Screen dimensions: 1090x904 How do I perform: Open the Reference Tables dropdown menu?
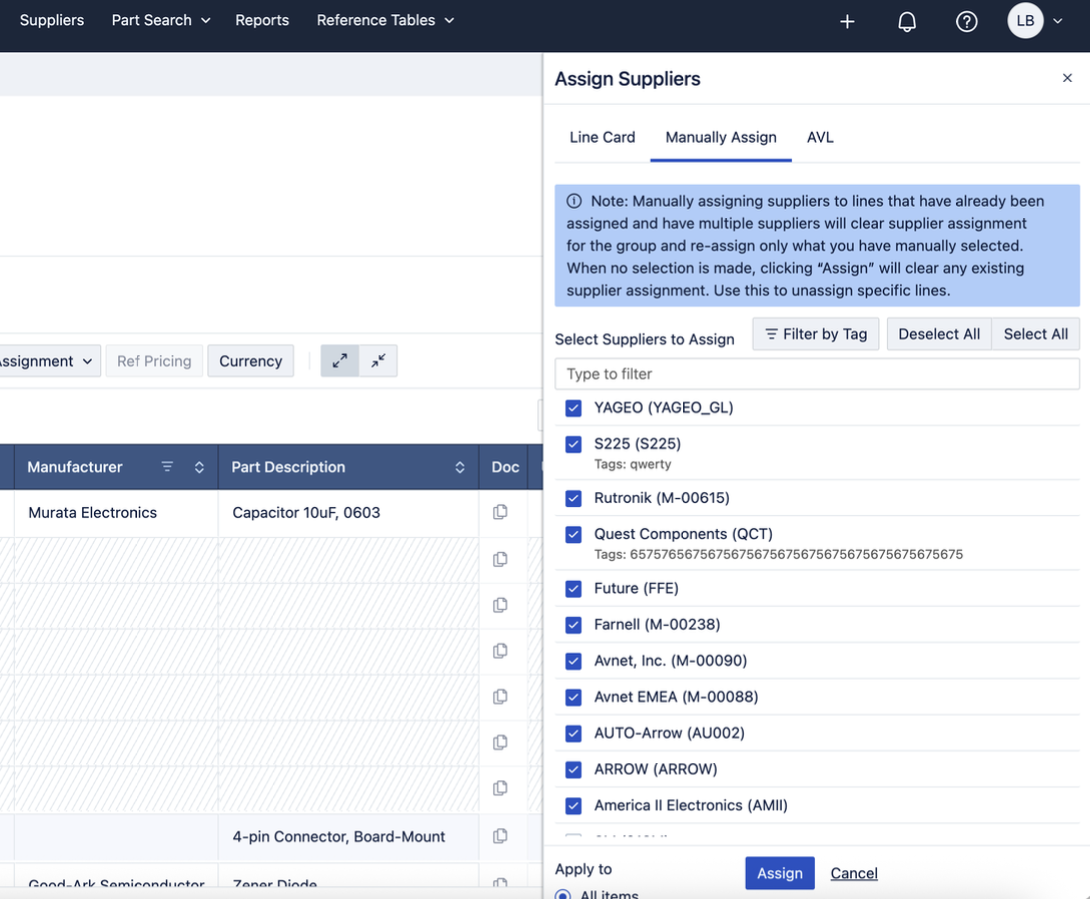(x=385, y=20)
